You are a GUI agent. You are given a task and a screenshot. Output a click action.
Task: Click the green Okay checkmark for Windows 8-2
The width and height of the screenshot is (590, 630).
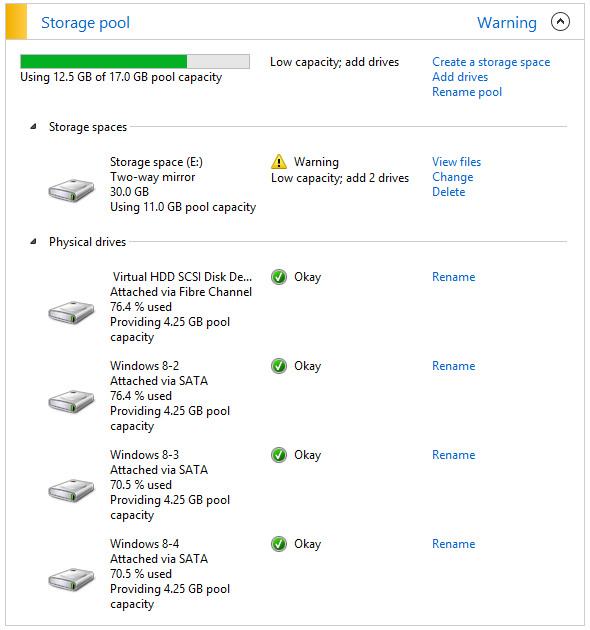[x=279, y=366]
